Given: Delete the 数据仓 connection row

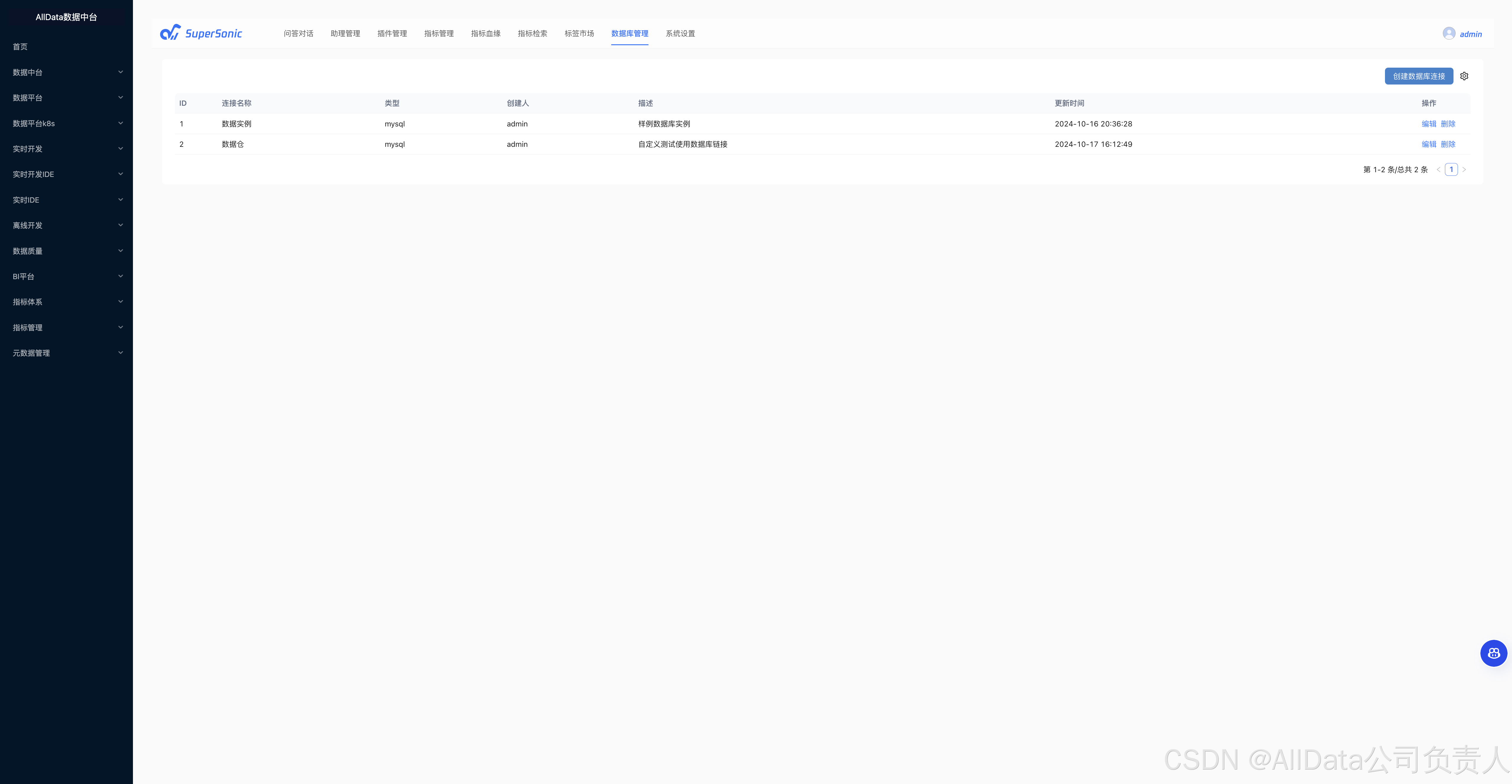Looking at the screenshot, I should 1447,144.
